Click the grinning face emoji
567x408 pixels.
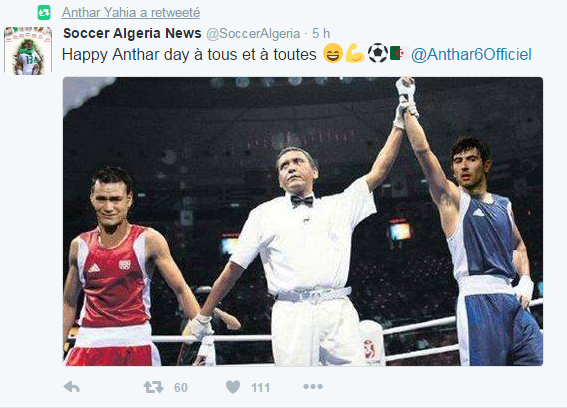coord(333,53)
